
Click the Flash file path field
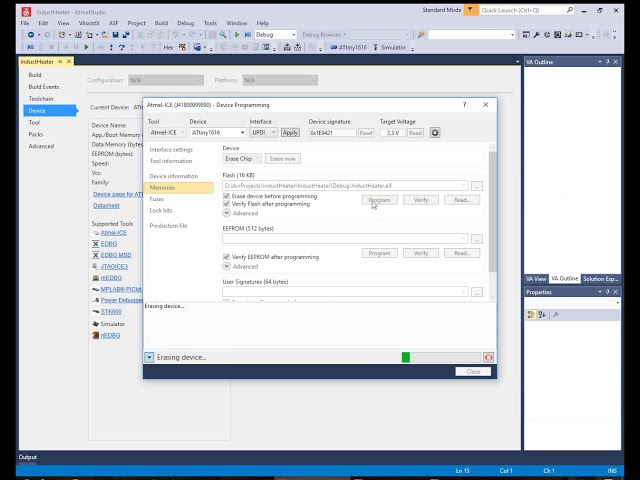(345, 186)
